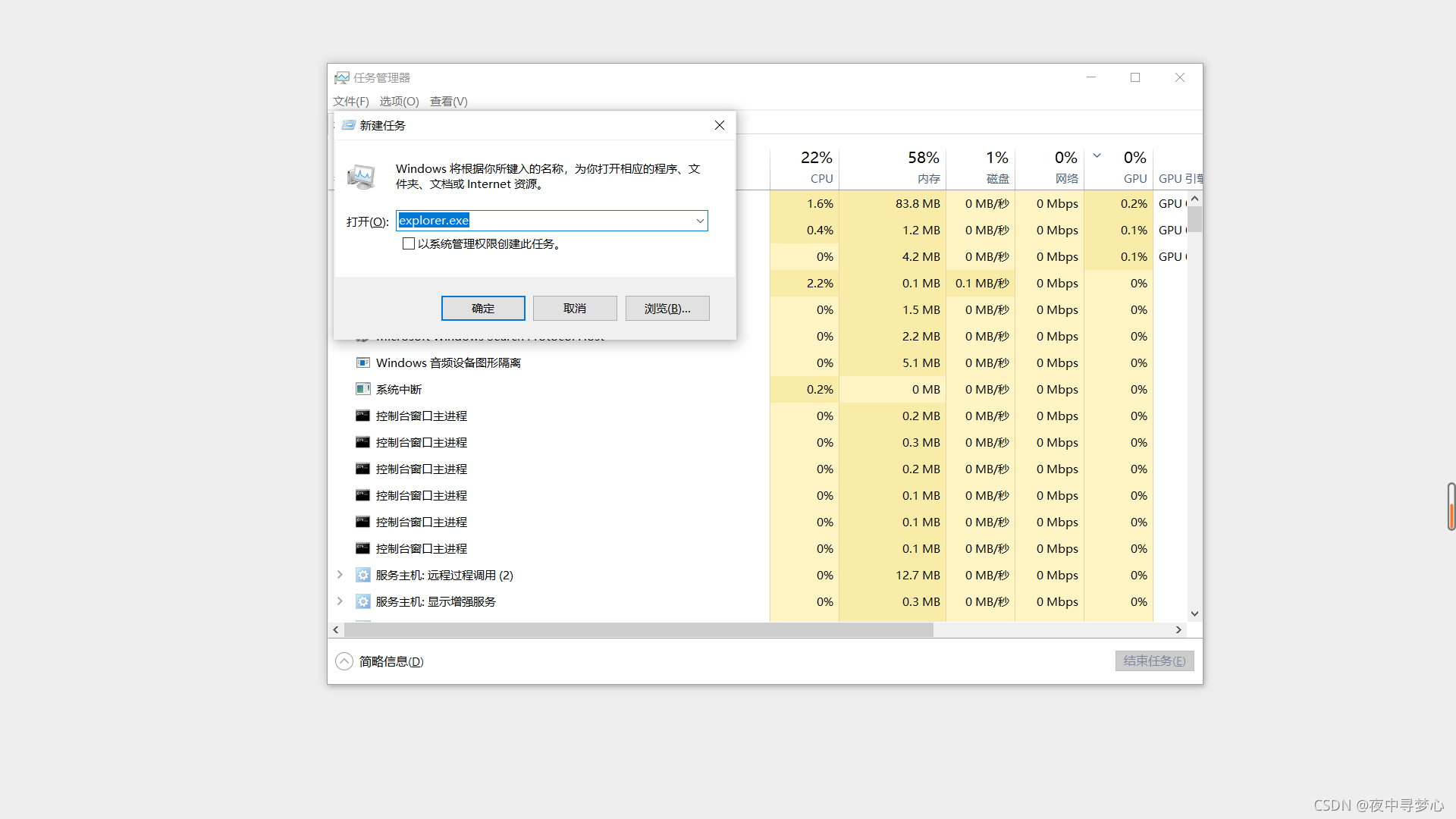The image size is (1456, 819).
Task: Expand 服务主机: 显示增强服务 group
Action: 340,602
